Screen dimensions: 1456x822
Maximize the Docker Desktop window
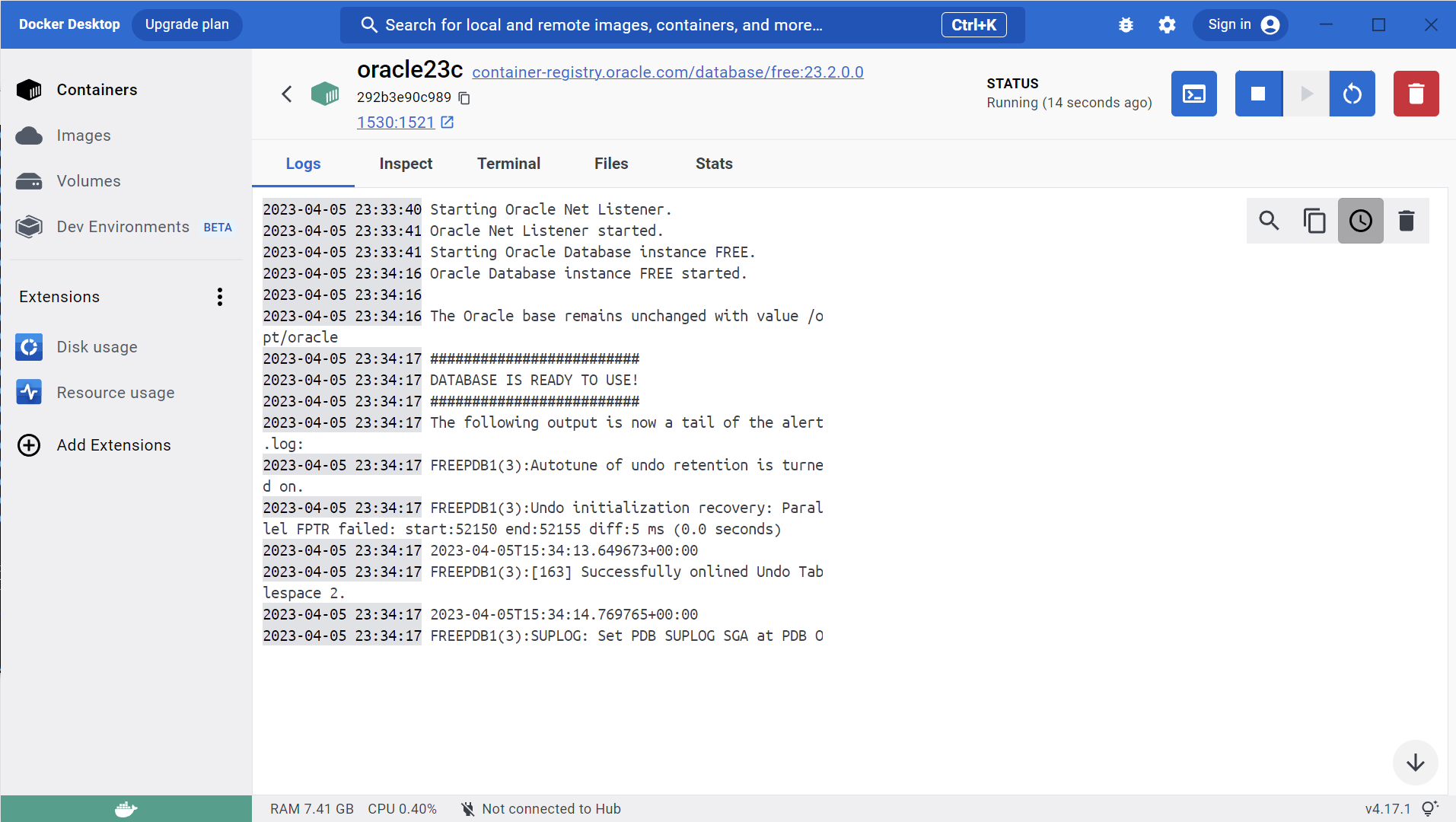point(1378,25)
